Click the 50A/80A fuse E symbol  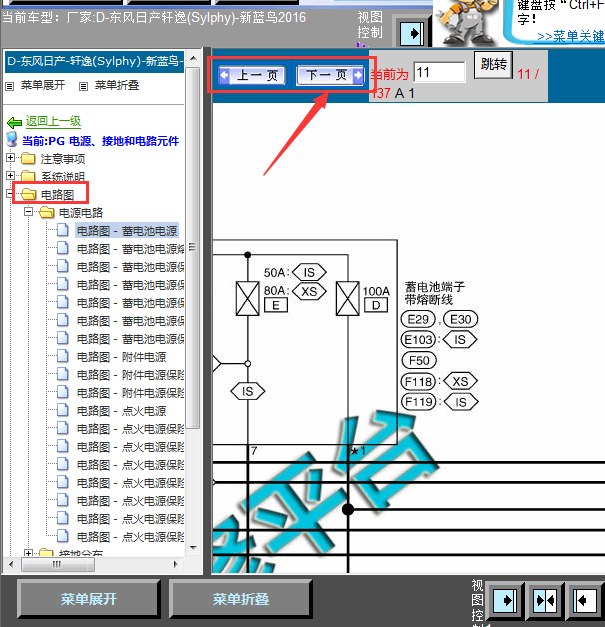(248, 298)
